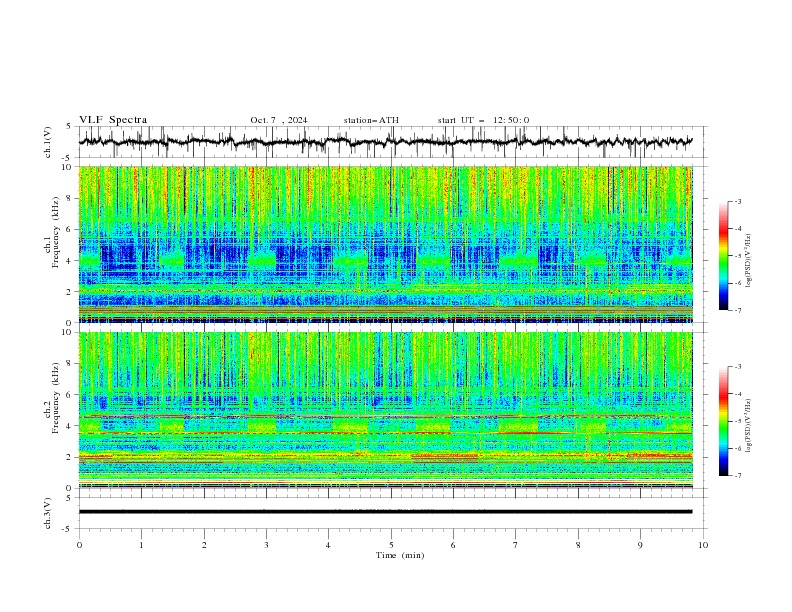Click the ch.2 colorbar "-5" tick value
Screen dimensions: 792x612
(738, 421)
